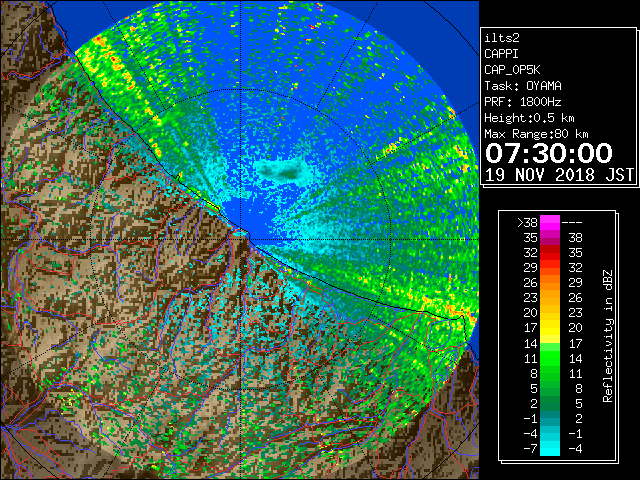Click the yellow 17 legend swatch
Viewport: 640px width, 480px height.
click(x=550, y=328)
